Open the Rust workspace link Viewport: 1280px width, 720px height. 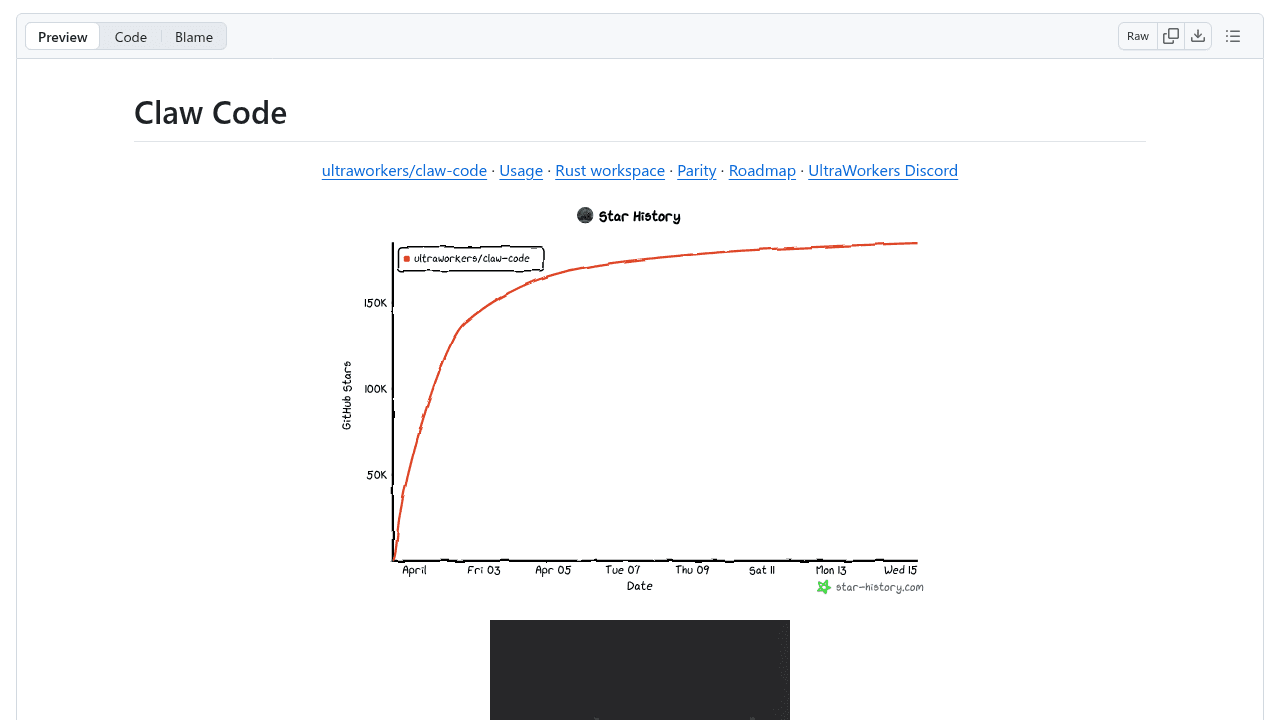(610, 171)
